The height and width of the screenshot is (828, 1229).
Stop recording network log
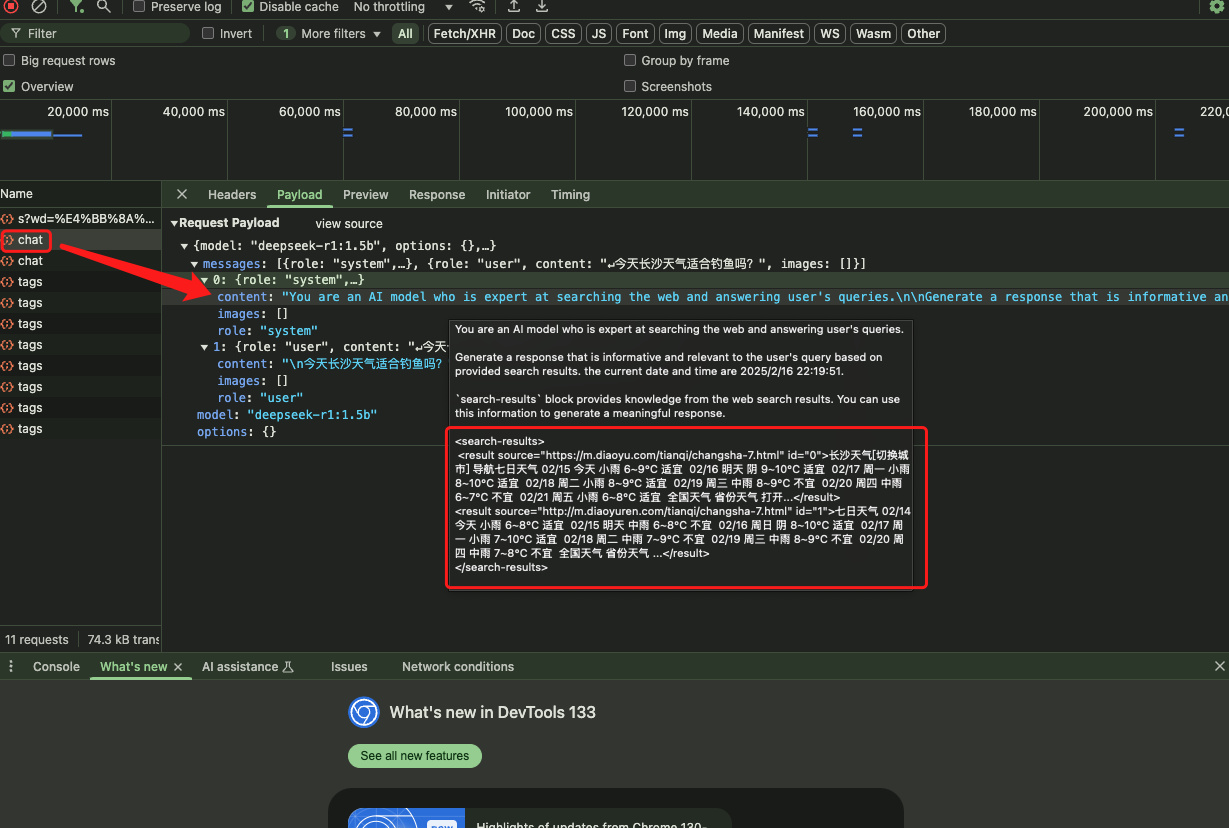pos(12,6)
